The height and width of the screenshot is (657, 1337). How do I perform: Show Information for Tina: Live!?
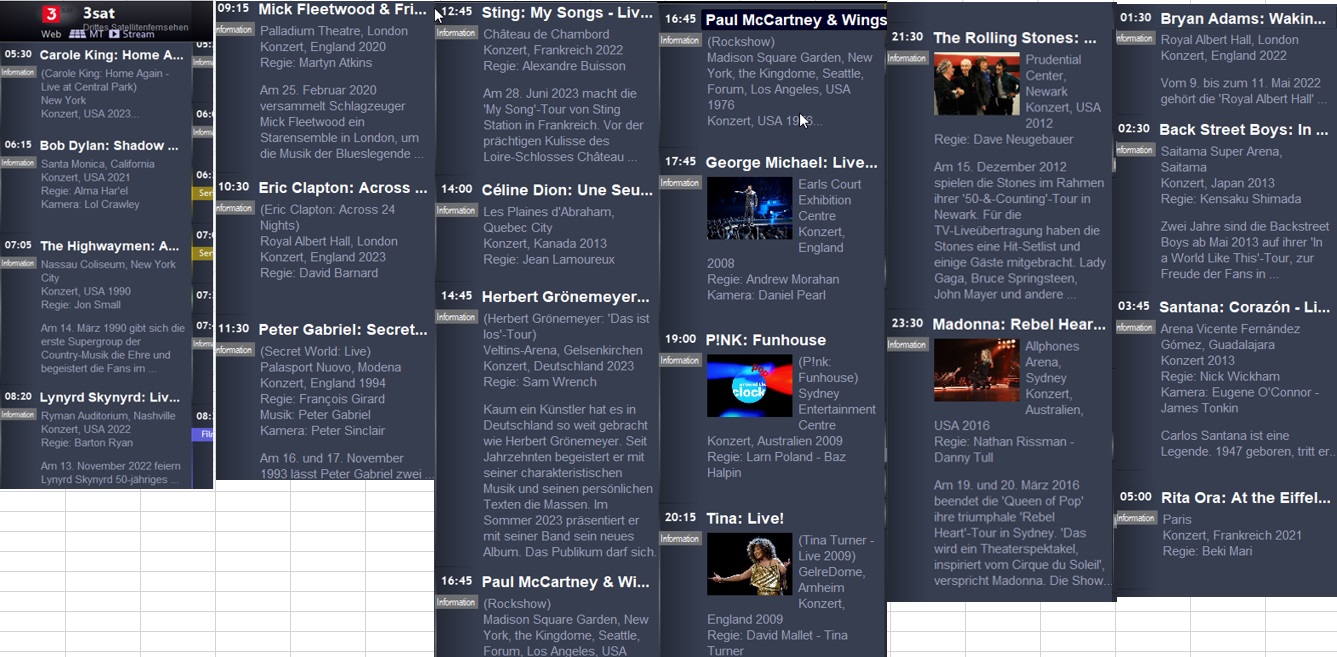point(680,539)
